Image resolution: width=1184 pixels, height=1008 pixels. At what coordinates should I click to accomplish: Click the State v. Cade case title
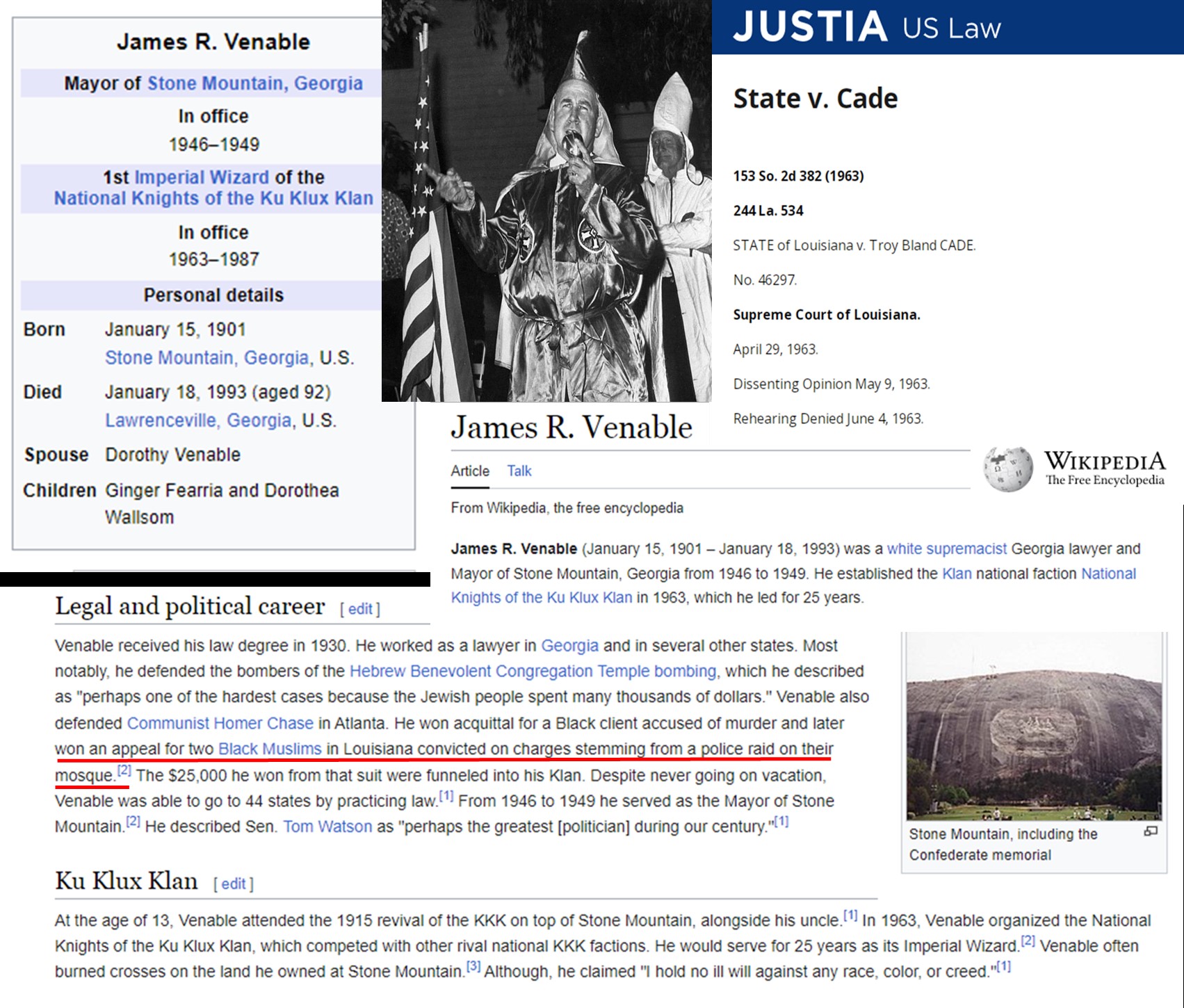[816, 98]
